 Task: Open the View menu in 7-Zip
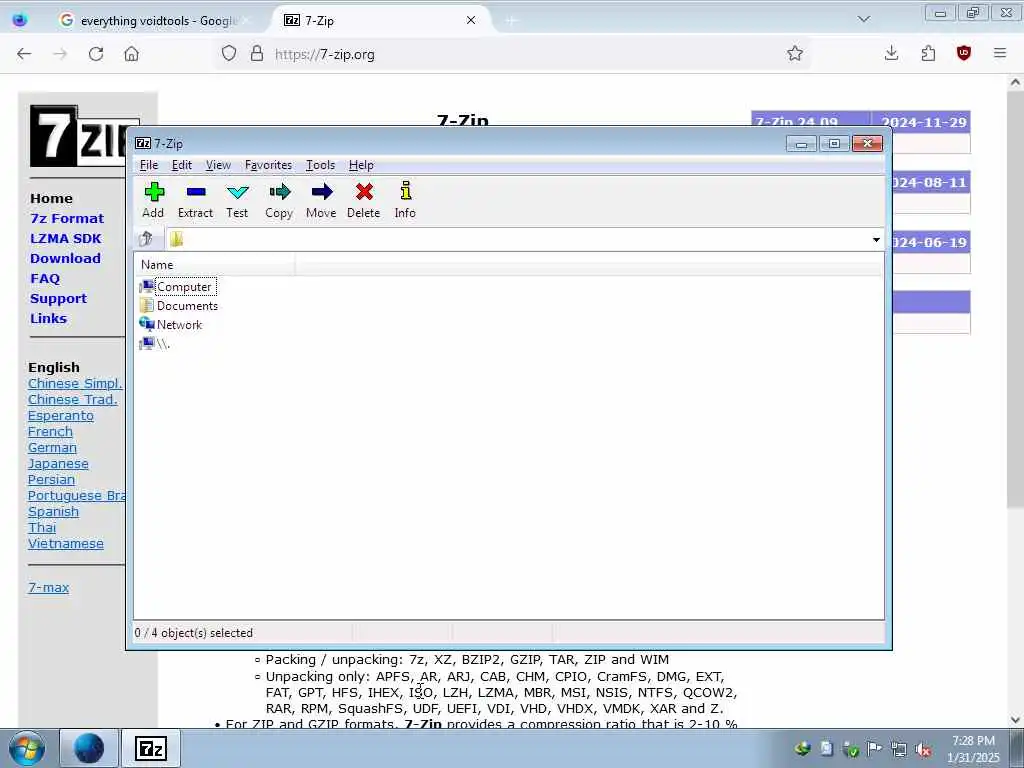(x=218, y=165)
